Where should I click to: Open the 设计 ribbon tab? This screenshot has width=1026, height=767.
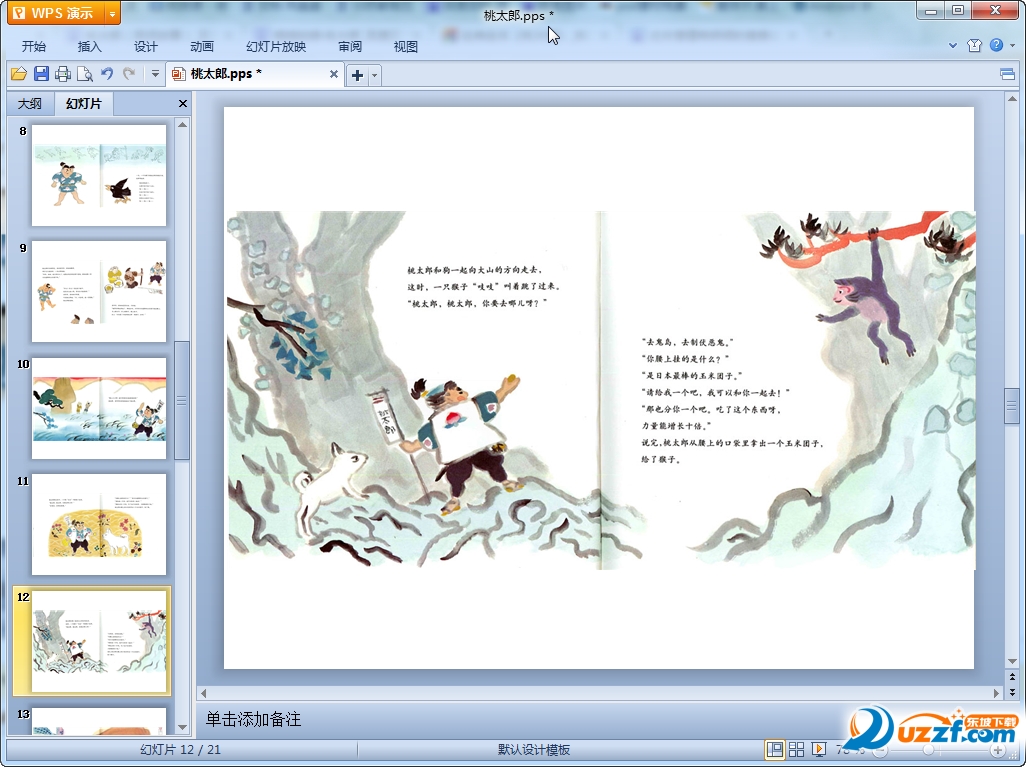pyautogui.click(x=146, y=46)
